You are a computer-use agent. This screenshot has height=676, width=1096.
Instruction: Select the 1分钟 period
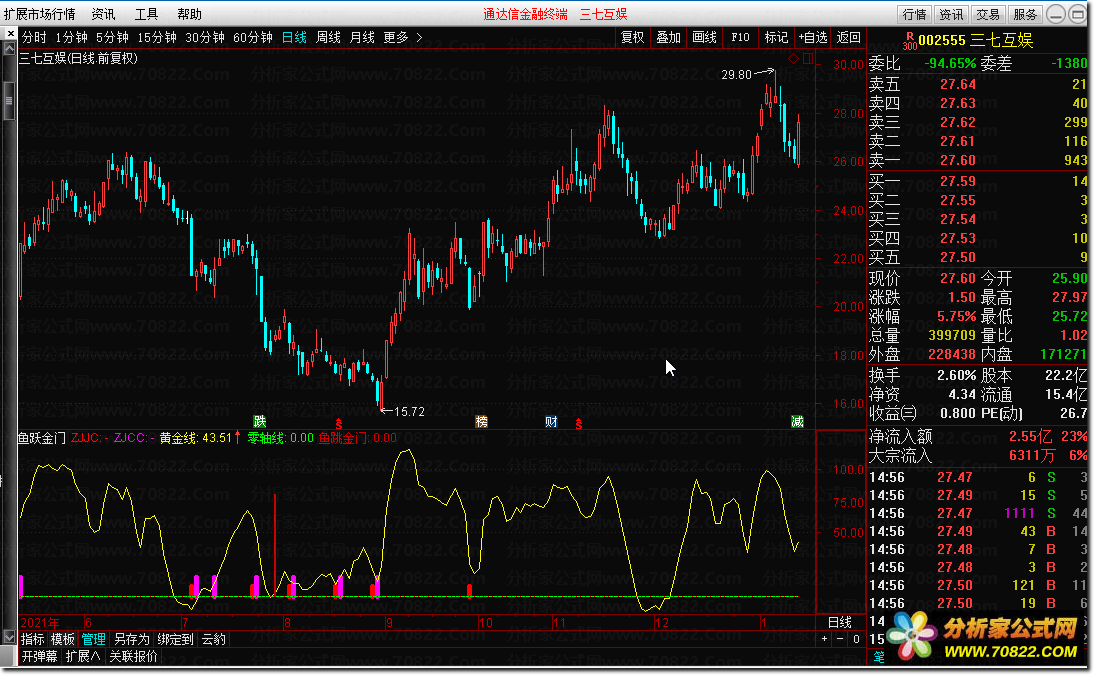(71, 38)
